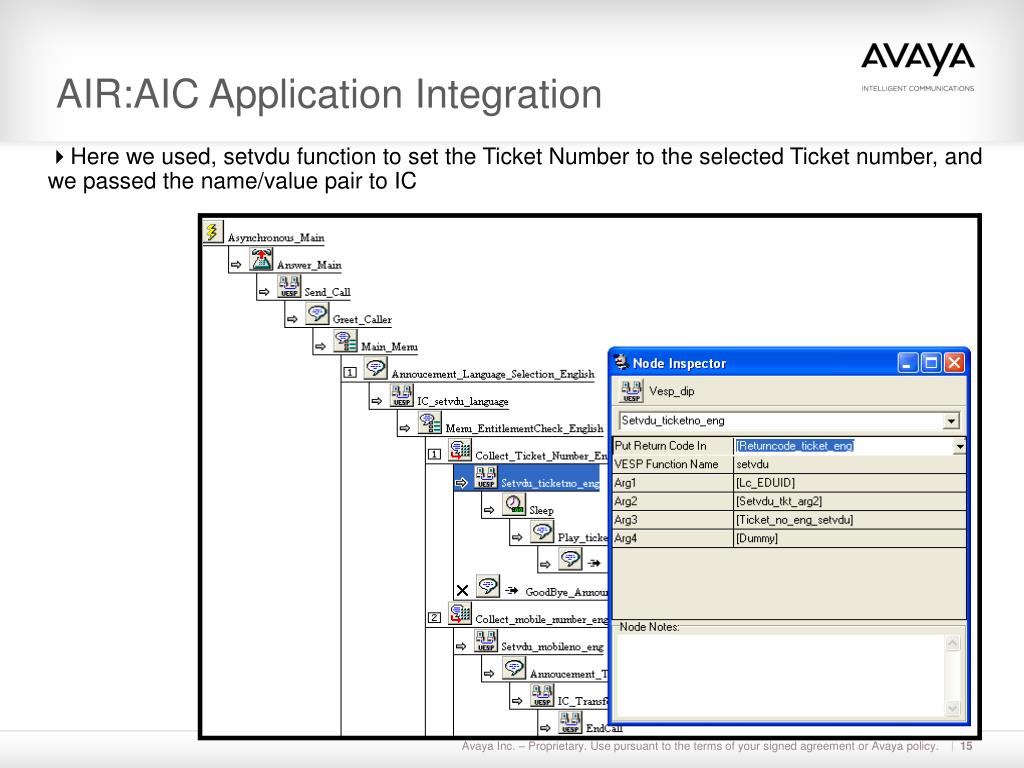This screenshot has height=768, width=1024.
Task: Click inside the Node Notes text area
Action: 780,675
